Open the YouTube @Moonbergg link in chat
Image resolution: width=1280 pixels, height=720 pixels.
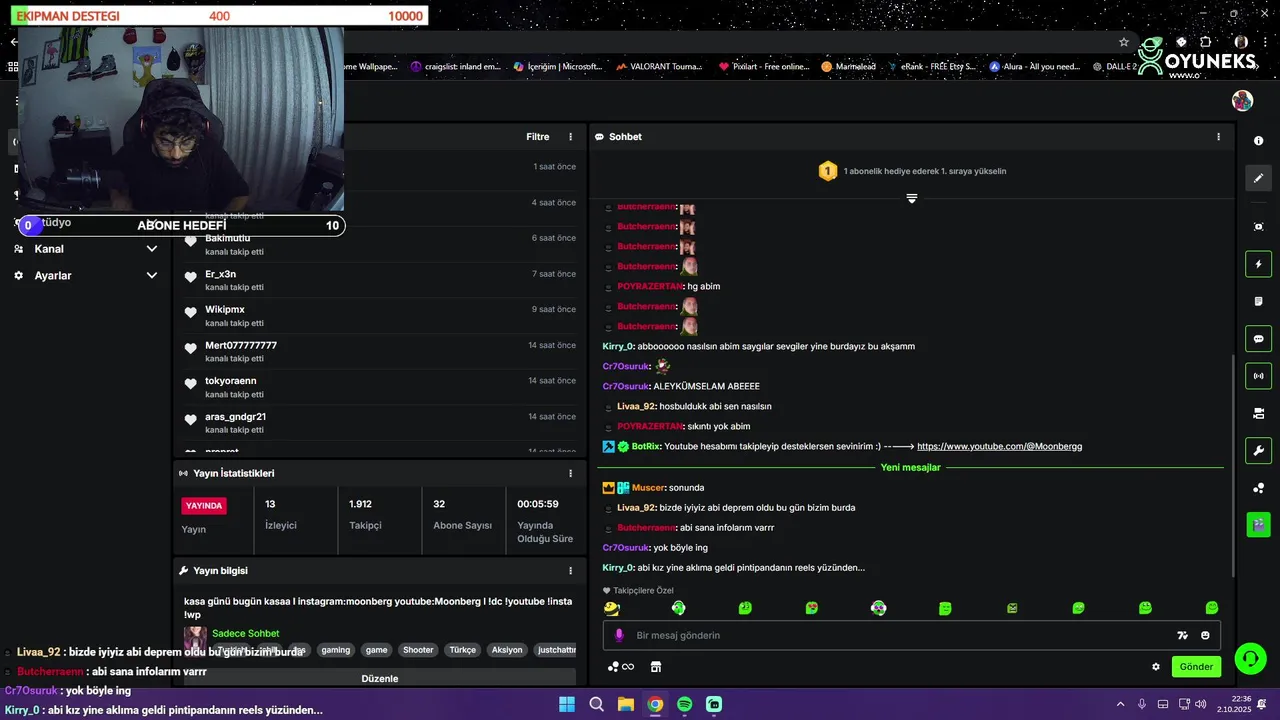pyautogui.click(x=999, y=447)
